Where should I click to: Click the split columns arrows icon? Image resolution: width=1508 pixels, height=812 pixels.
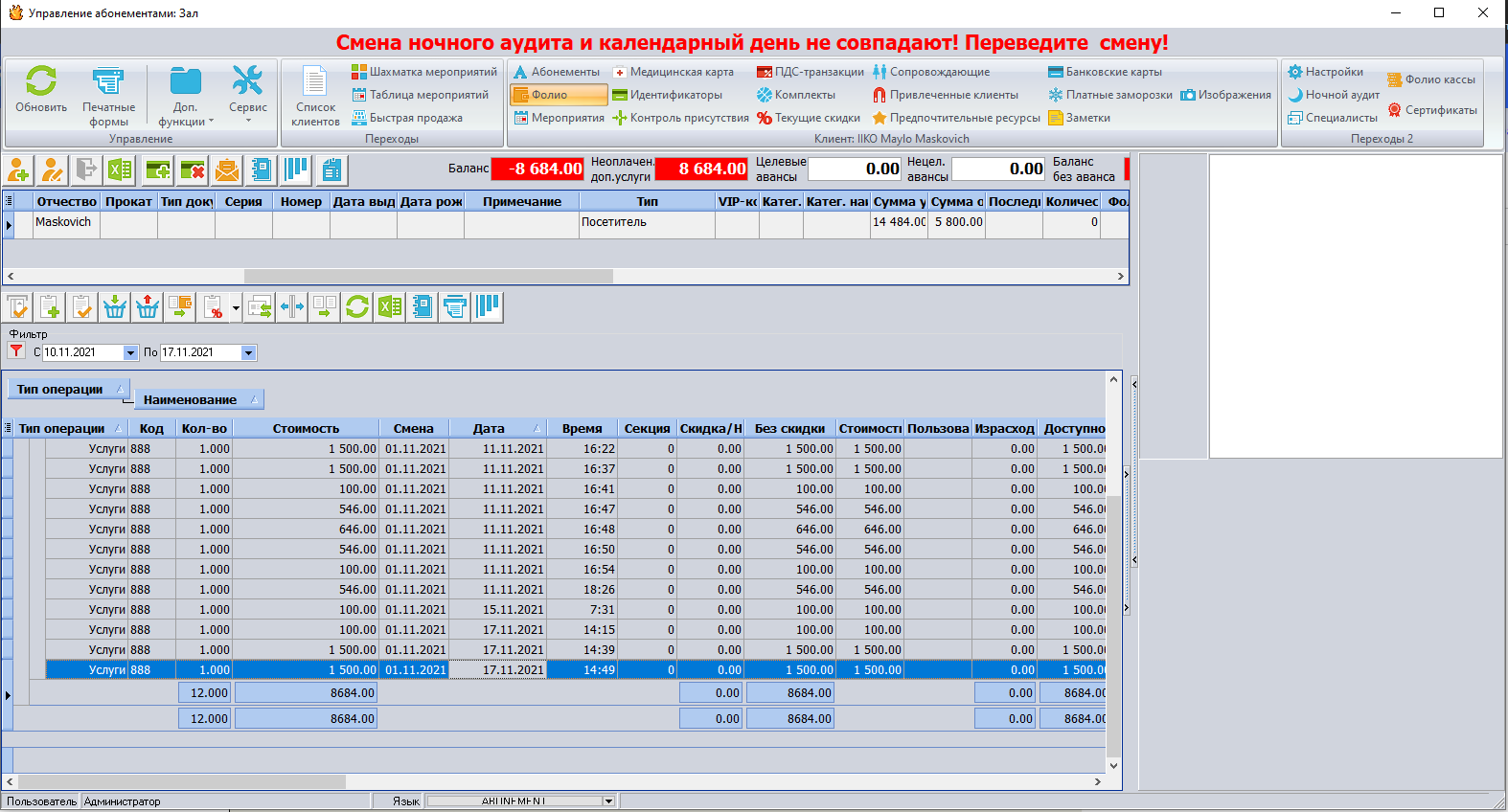(x=292, y=307)
